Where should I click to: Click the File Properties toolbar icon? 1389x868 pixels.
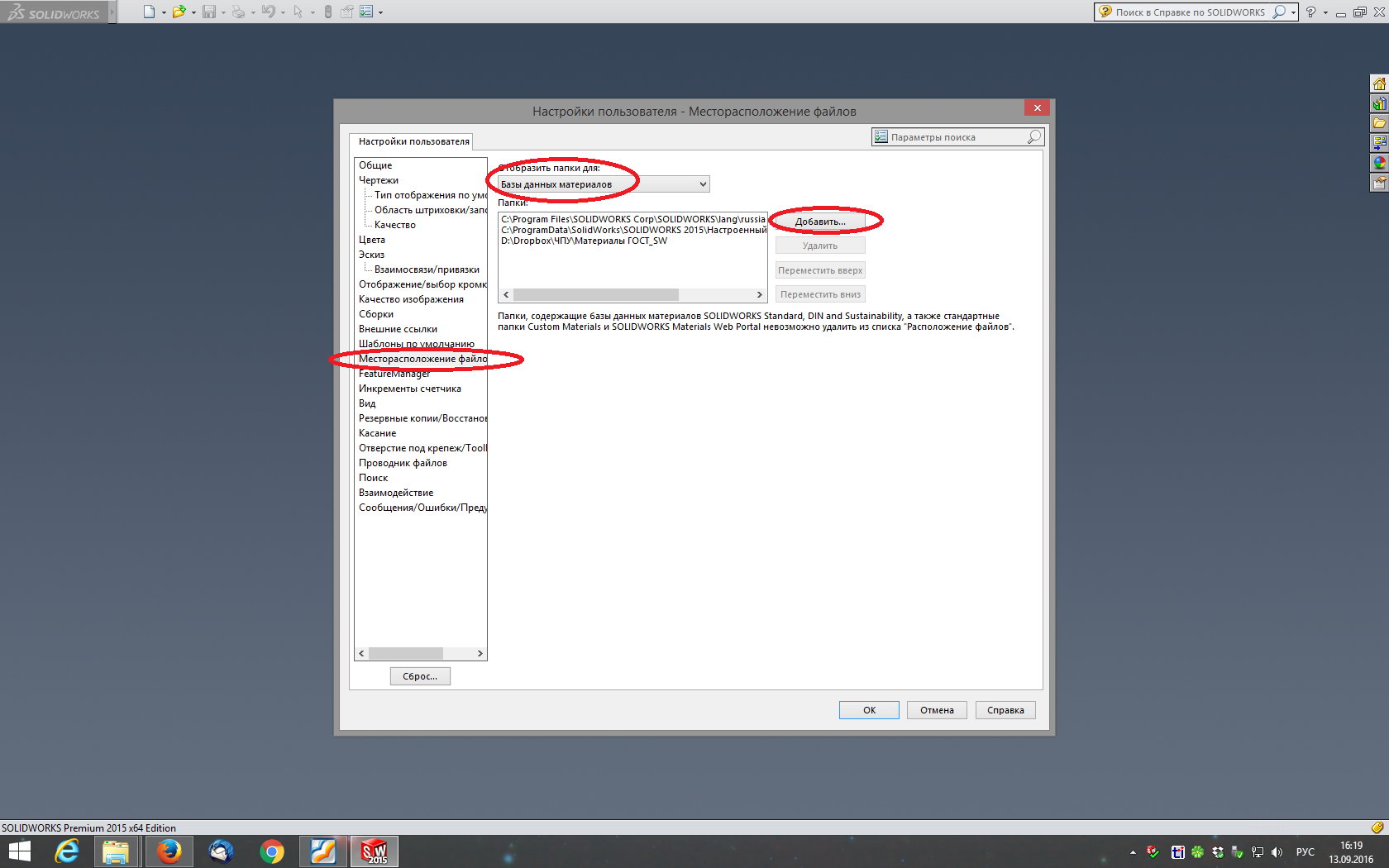tap(347, 12)
